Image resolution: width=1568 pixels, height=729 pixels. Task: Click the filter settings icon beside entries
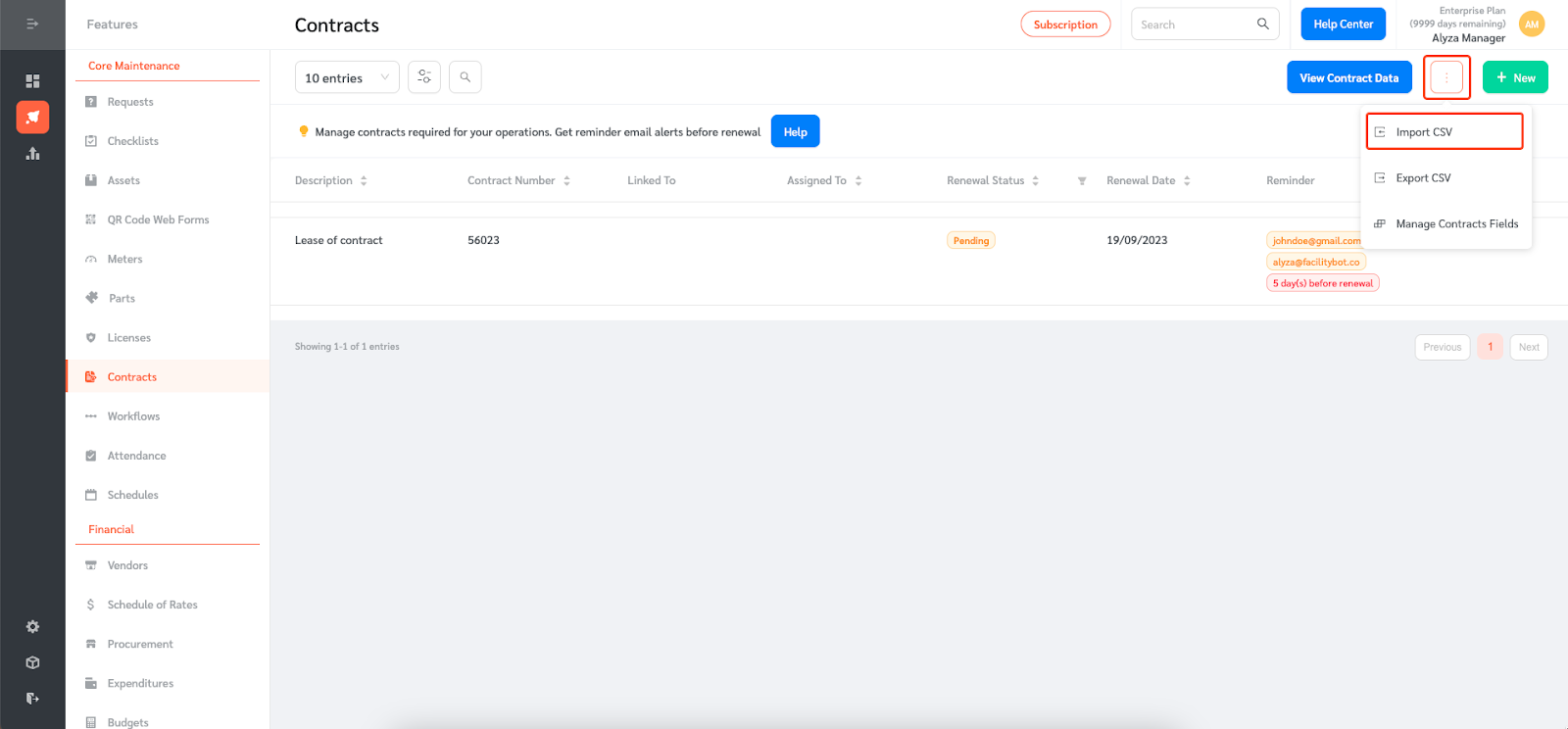424,77
